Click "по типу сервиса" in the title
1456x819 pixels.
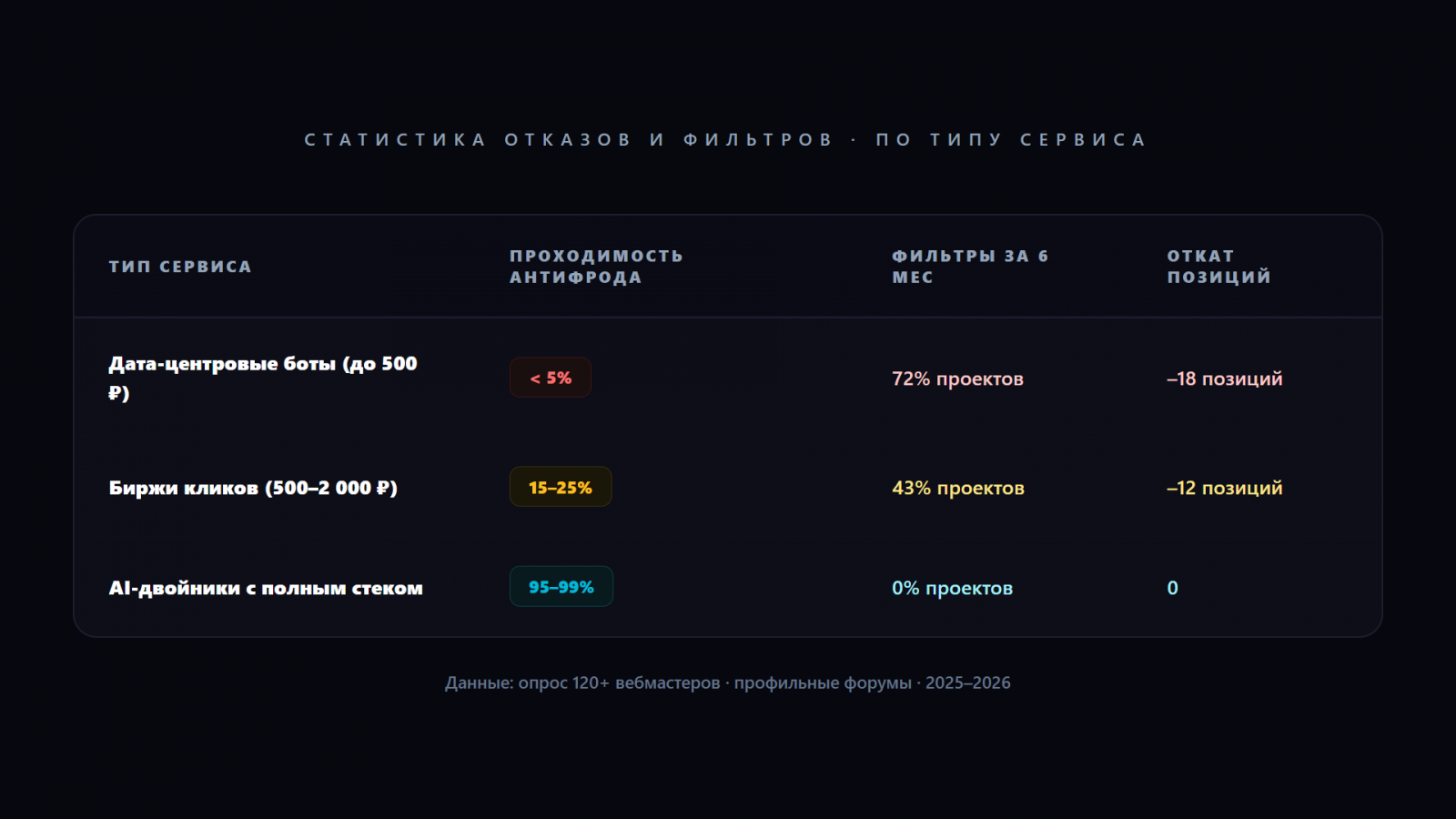1010,140
